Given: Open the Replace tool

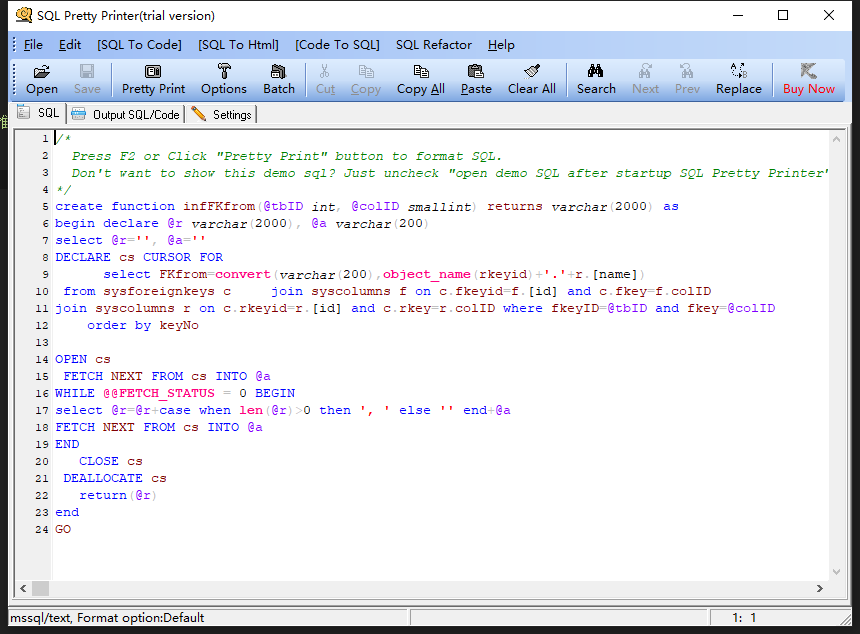Looking at the screenshot, I should 739,80.
